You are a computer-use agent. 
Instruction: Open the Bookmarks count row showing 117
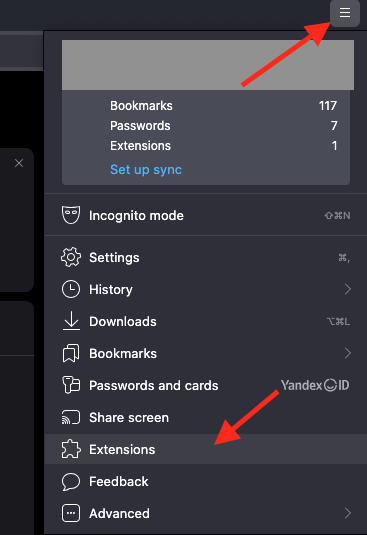coord(223,106)
